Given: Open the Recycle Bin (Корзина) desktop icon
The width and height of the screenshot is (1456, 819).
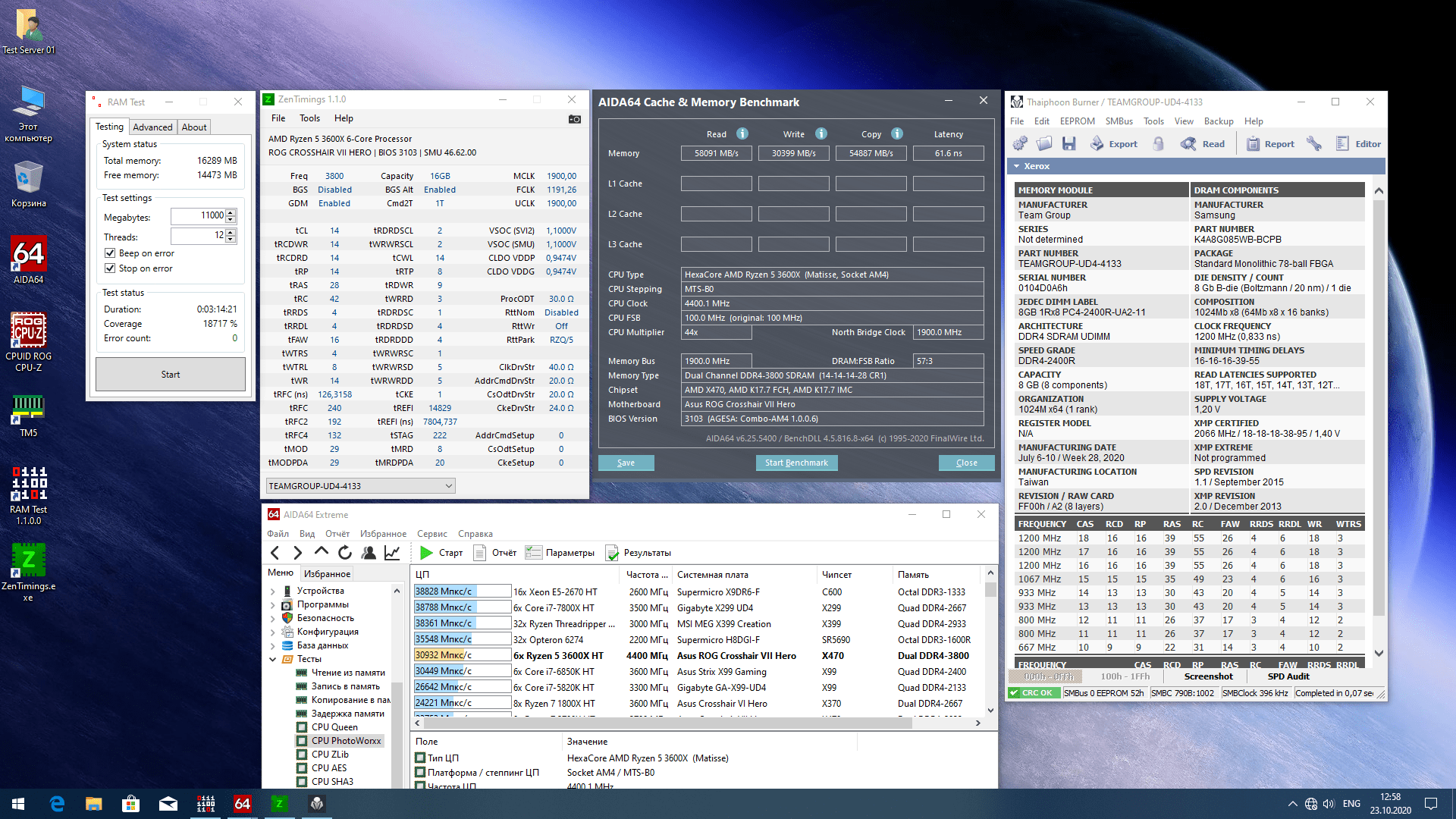Looking at the screenshot, I should 29,185.
